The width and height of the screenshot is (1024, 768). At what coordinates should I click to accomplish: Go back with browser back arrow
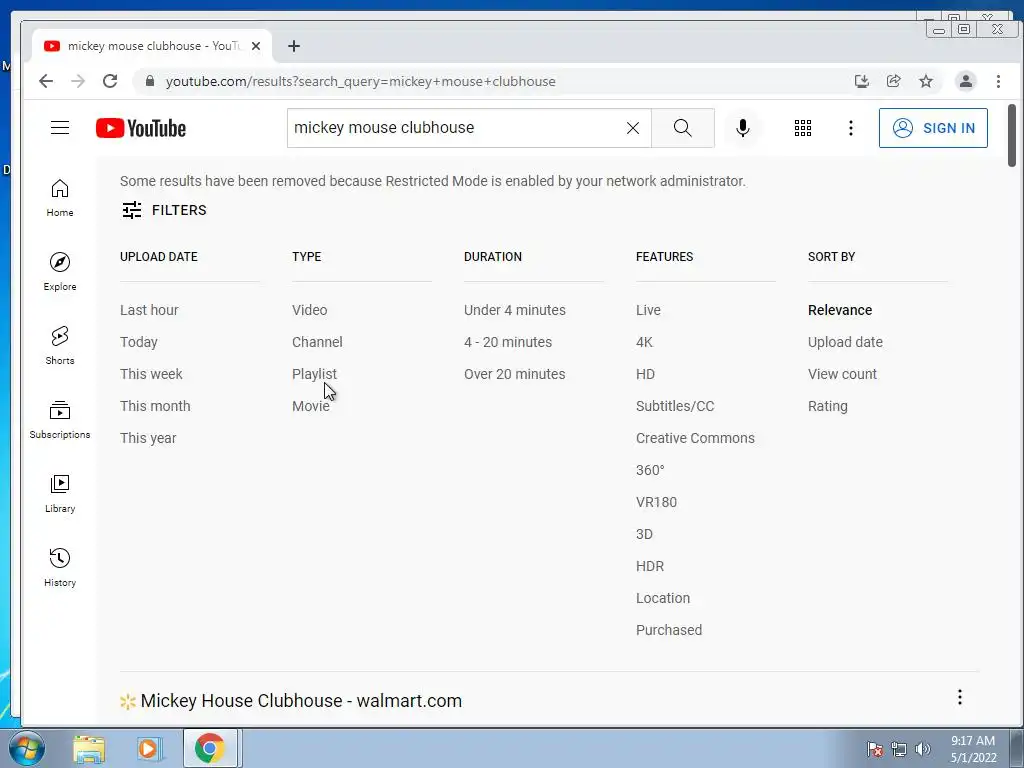coord(46,81)
